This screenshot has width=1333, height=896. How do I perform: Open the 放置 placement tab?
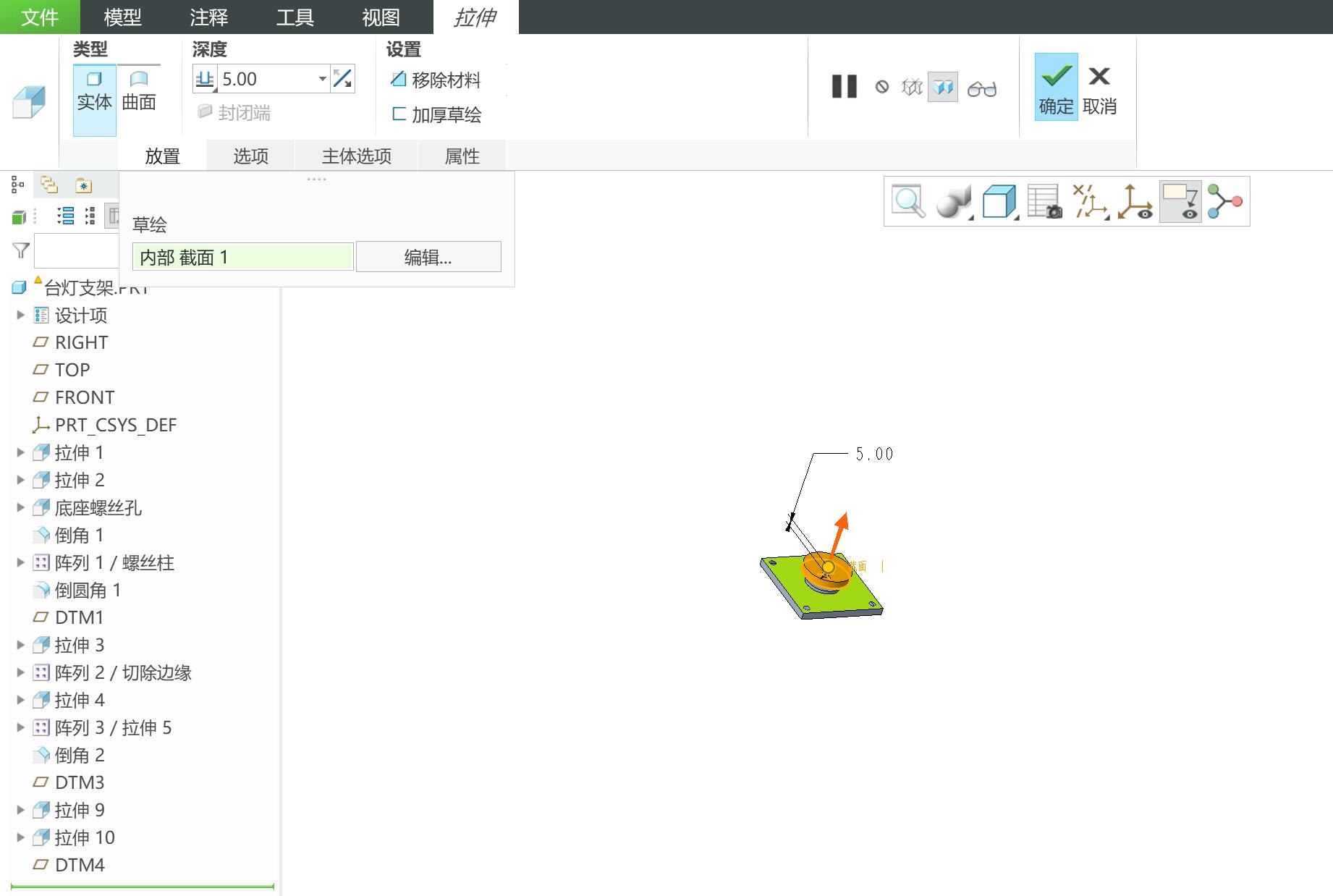[x=162, y=156]
